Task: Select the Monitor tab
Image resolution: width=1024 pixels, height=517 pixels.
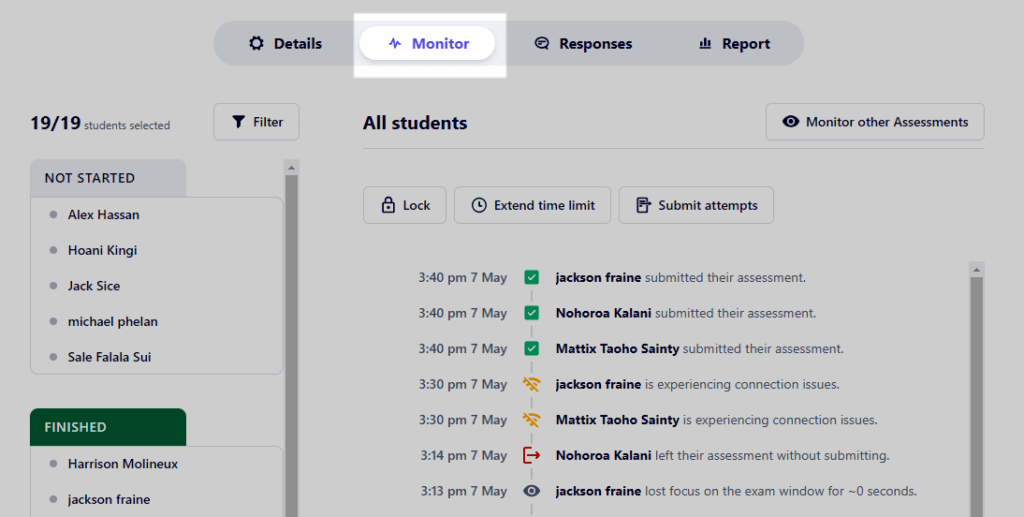Action: pos(428,44)
